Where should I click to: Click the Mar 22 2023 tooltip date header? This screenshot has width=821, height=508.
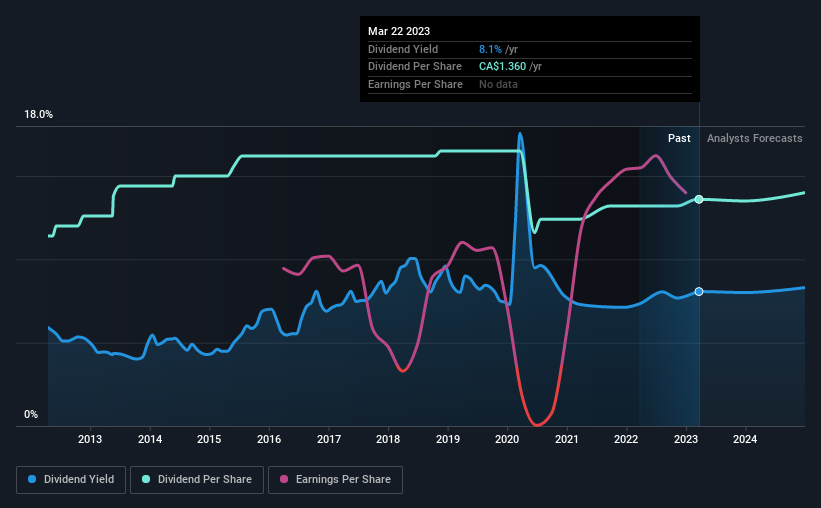pos(399,31)
